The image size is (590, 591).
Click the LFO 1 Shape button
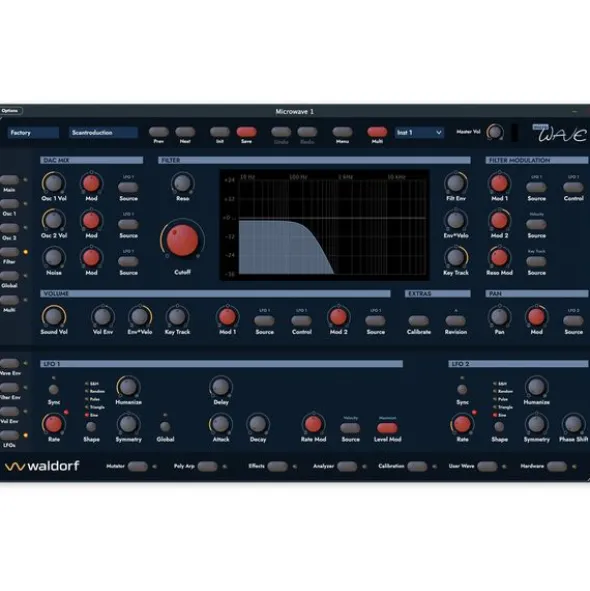pyautogui.click(x=91, y=427)
